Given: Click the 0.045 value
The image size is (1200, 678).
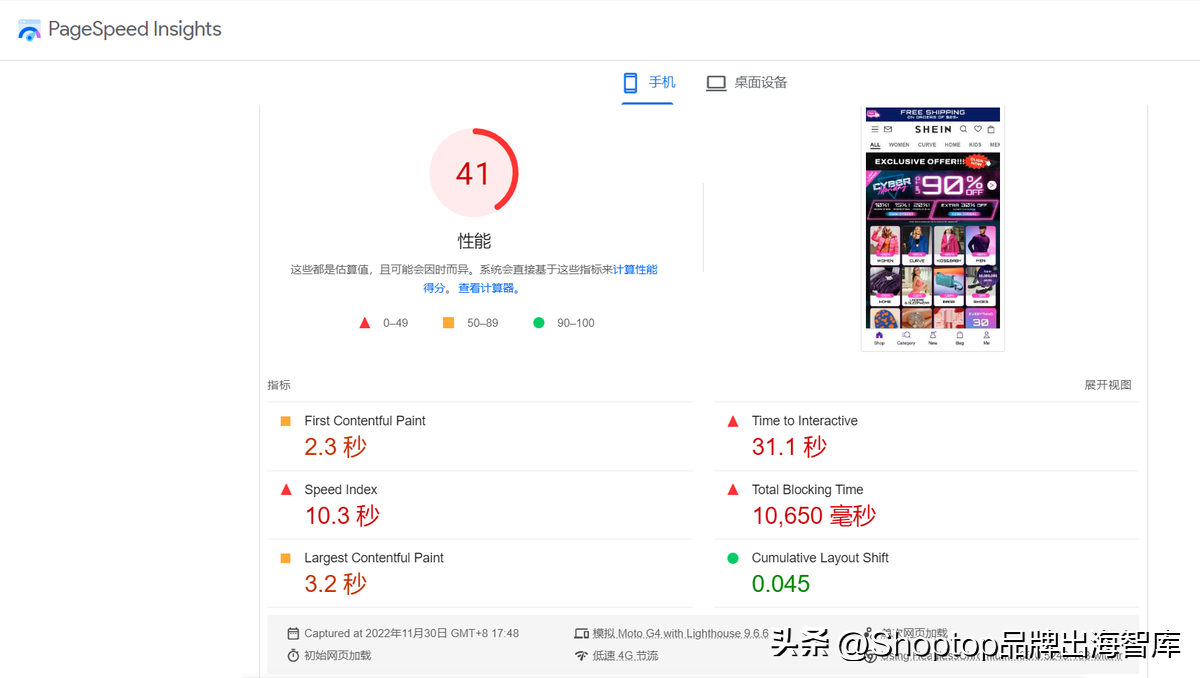Looking at the screenshot, I should [x=781, y=584].
